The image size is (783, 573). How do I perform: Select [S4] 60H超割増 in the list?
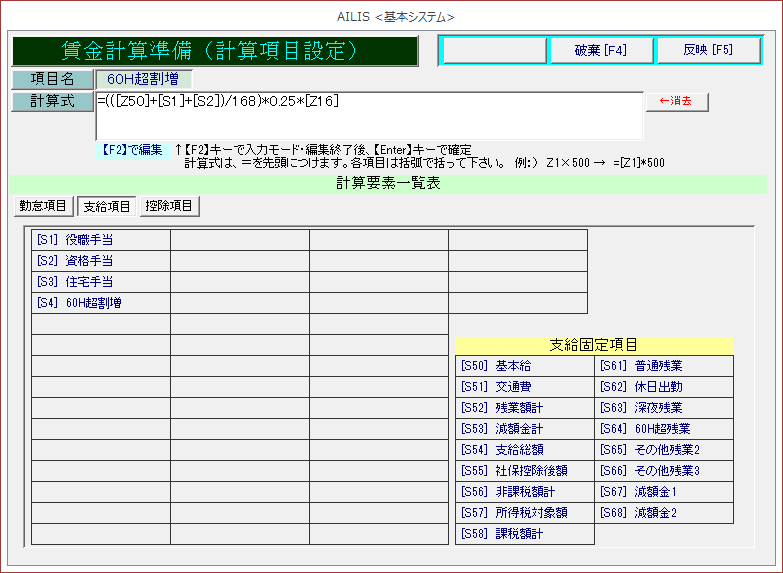101,303
